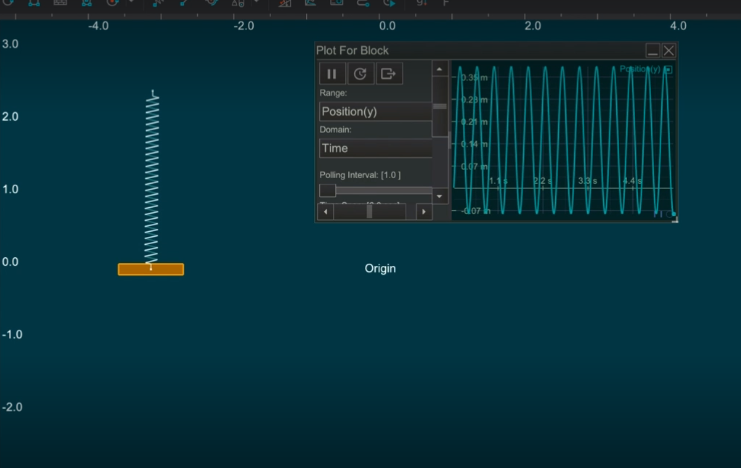Viewport: 741px width, 468px height.
Task: Click the Origin label in the workspace
Action: point(380,269)
